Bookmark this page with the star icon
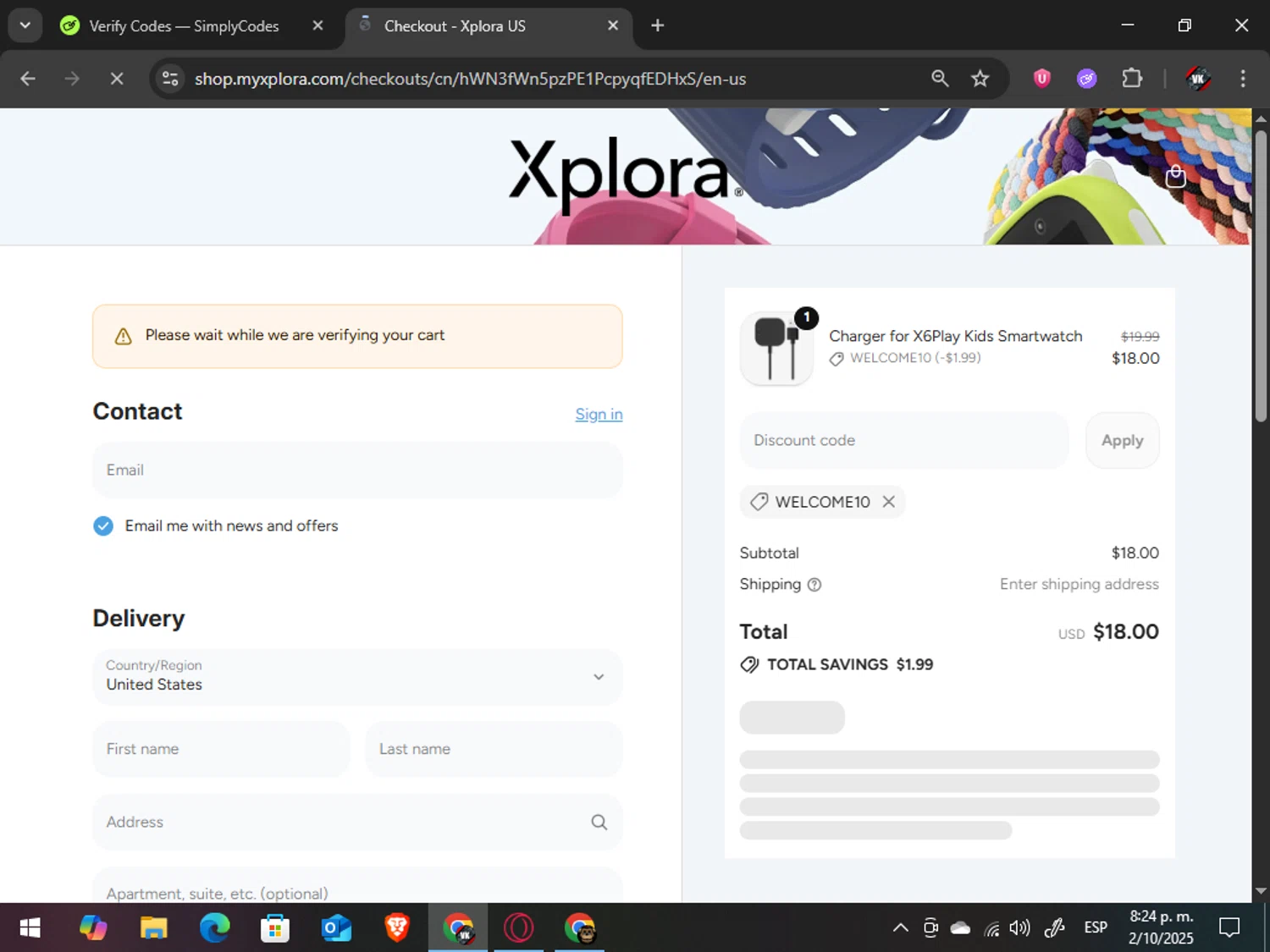The height and width of the screenshot is (952, 1270). point(980,79)
